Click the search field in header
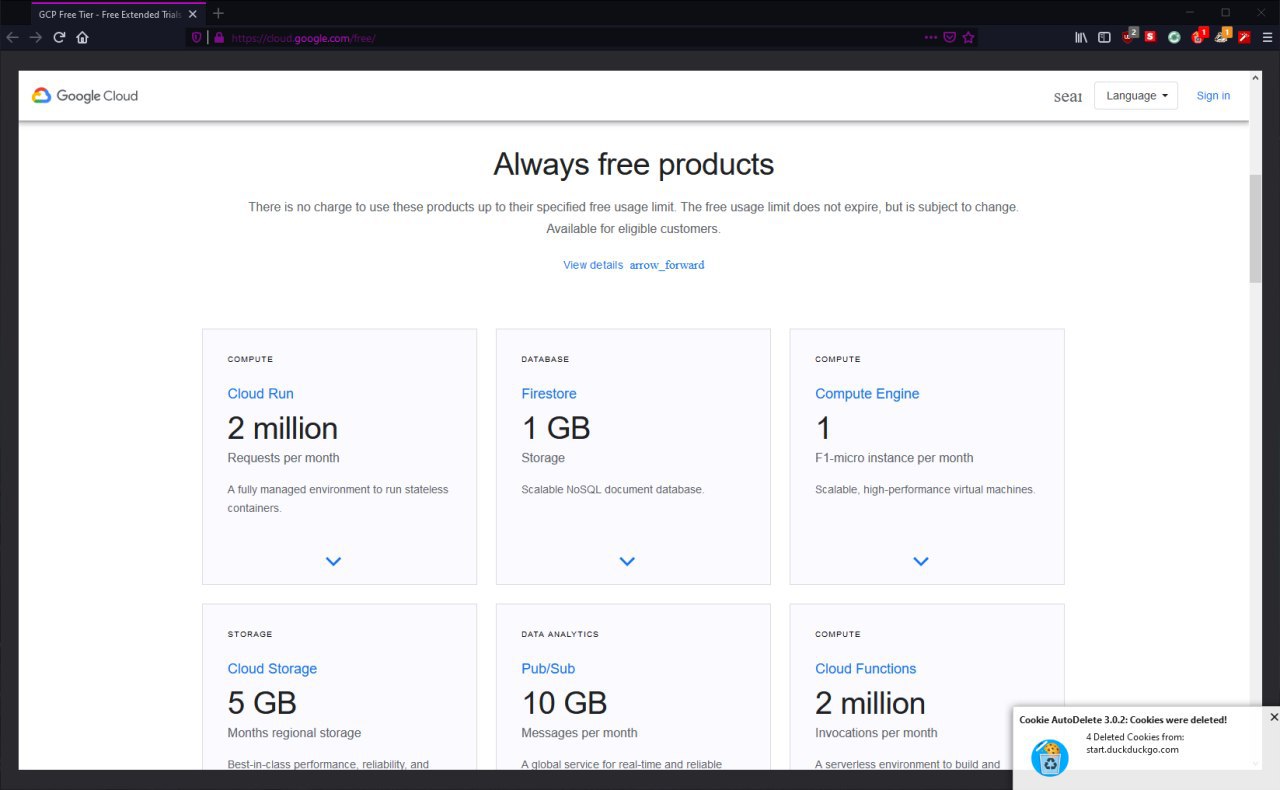 click(x=1068, y=96)
